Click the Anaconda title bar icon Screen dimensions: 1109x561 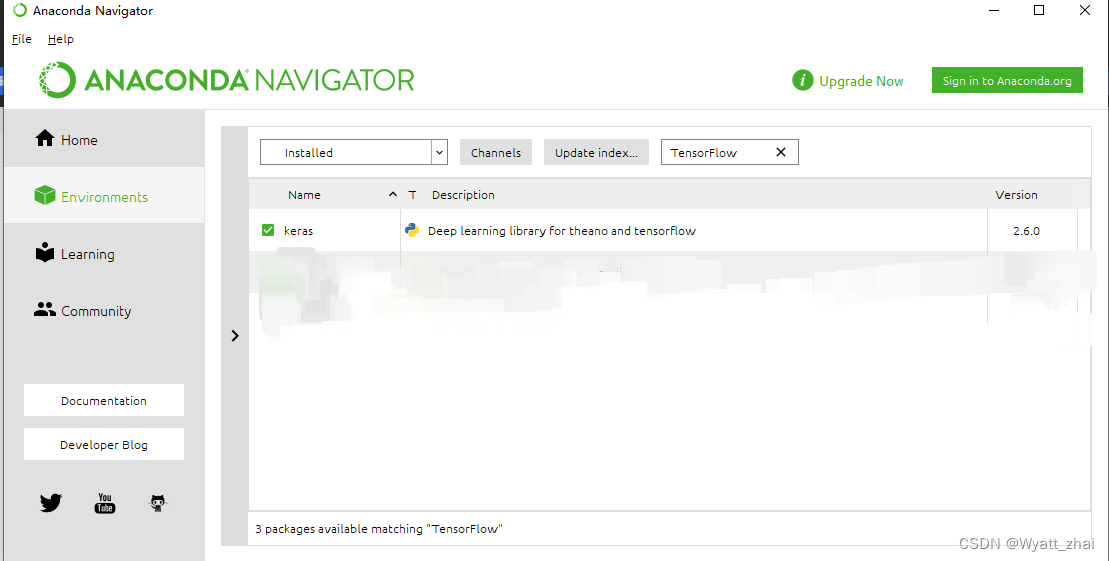point(20,11)
